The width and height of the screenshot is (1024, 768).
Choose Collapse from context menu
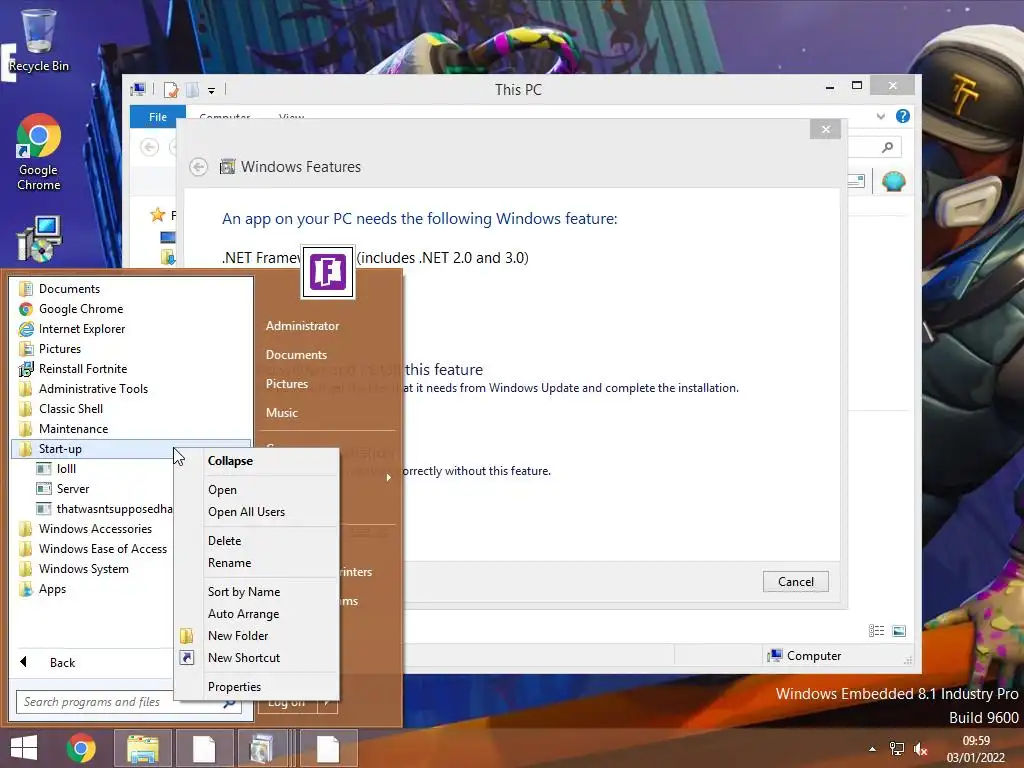[x=257, y=461]
